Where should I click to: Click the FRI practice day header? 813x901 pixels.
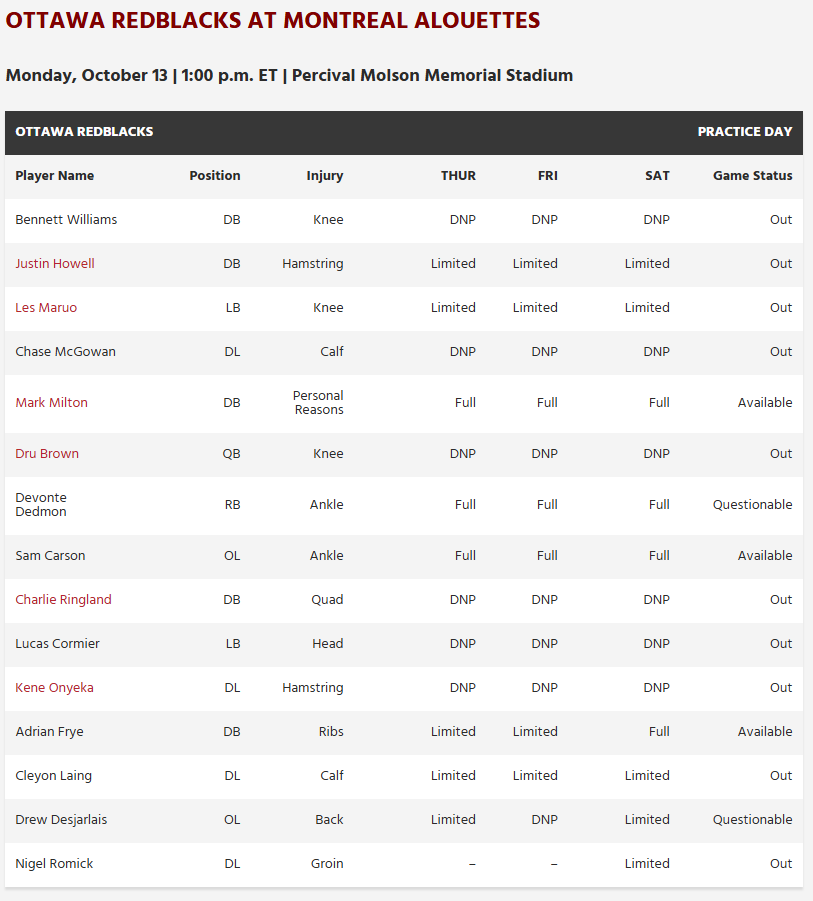click(x=547, y=176)
